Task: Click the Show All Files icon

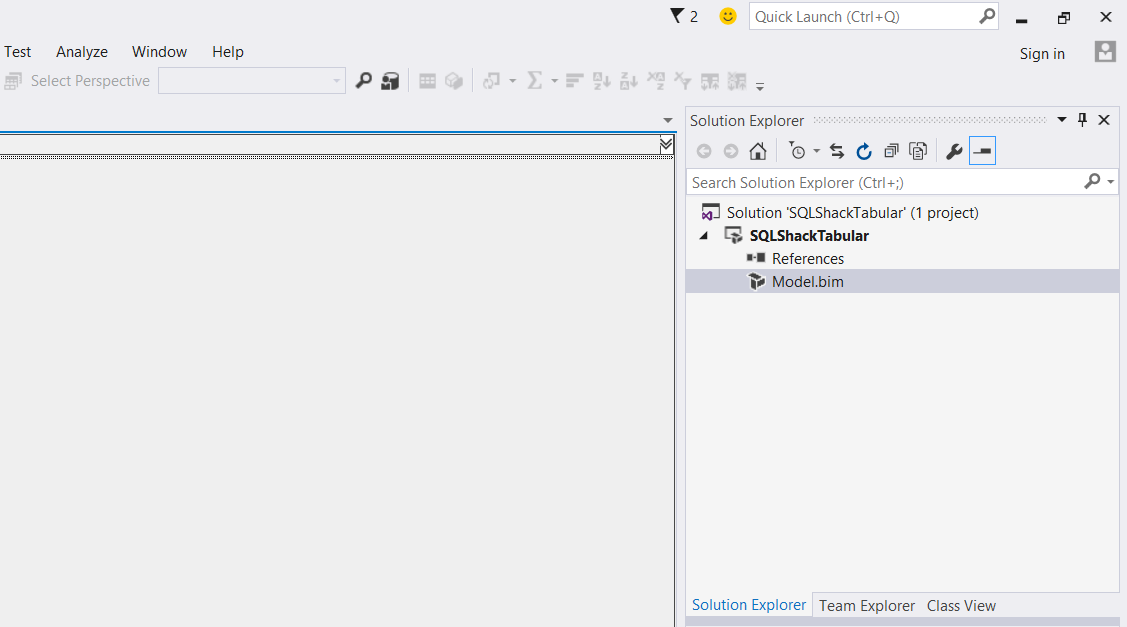Action: pos(917,151)
